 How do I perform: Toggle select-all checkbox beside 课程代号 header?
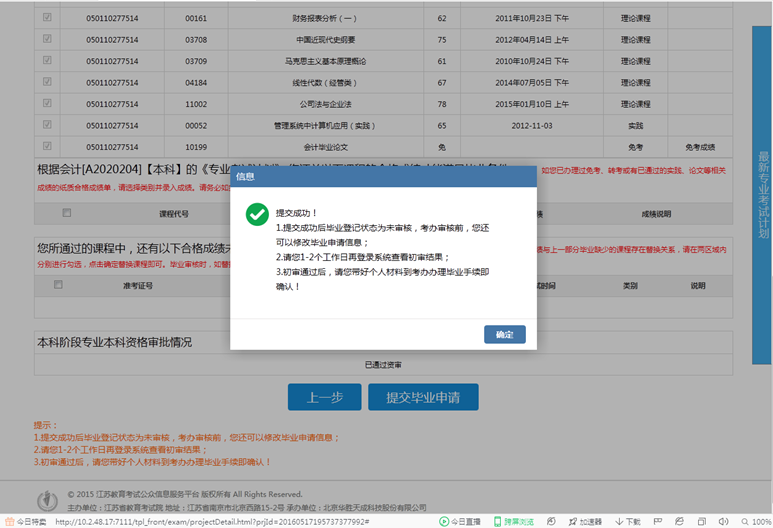coord(67,213)
